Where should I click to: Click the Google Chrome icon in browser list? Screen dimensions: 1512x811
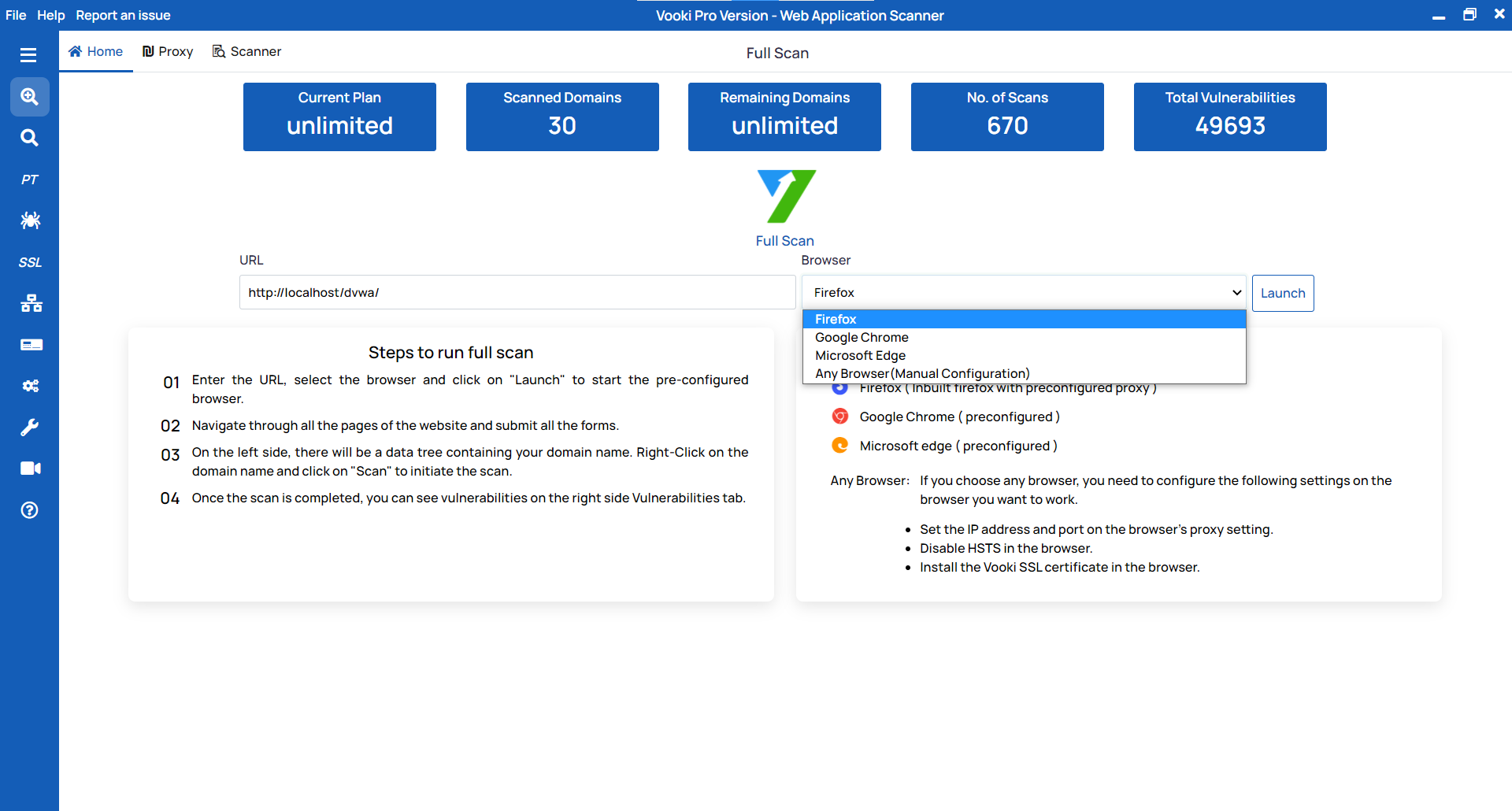point(840,417)
